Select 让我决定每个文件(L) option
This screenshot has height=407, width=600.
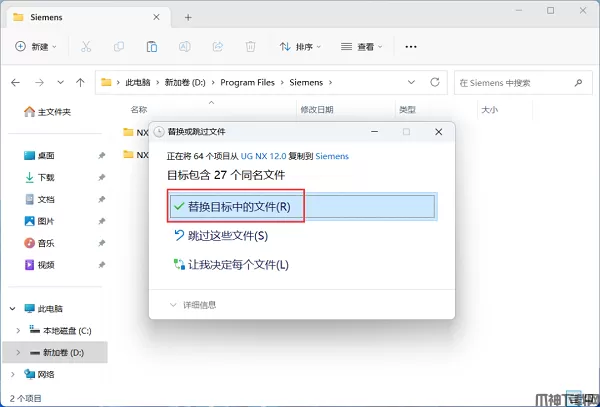(x=231, y=265)
